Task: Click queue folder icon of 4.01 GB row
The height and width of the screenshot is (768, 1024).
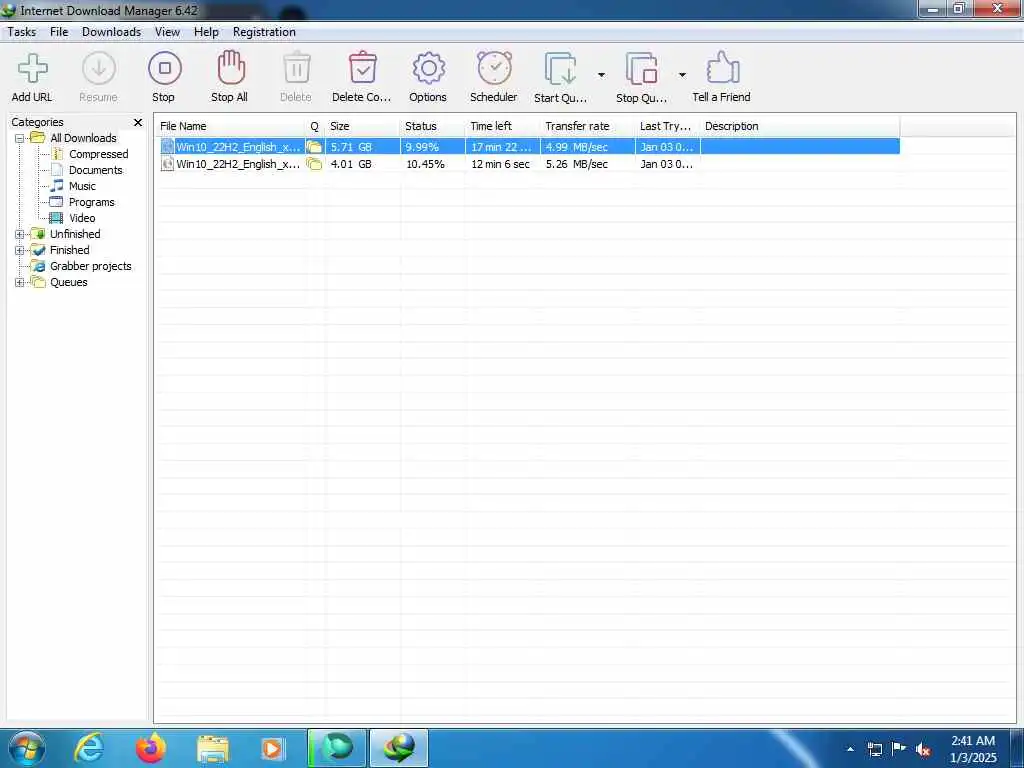Action: 314,164
